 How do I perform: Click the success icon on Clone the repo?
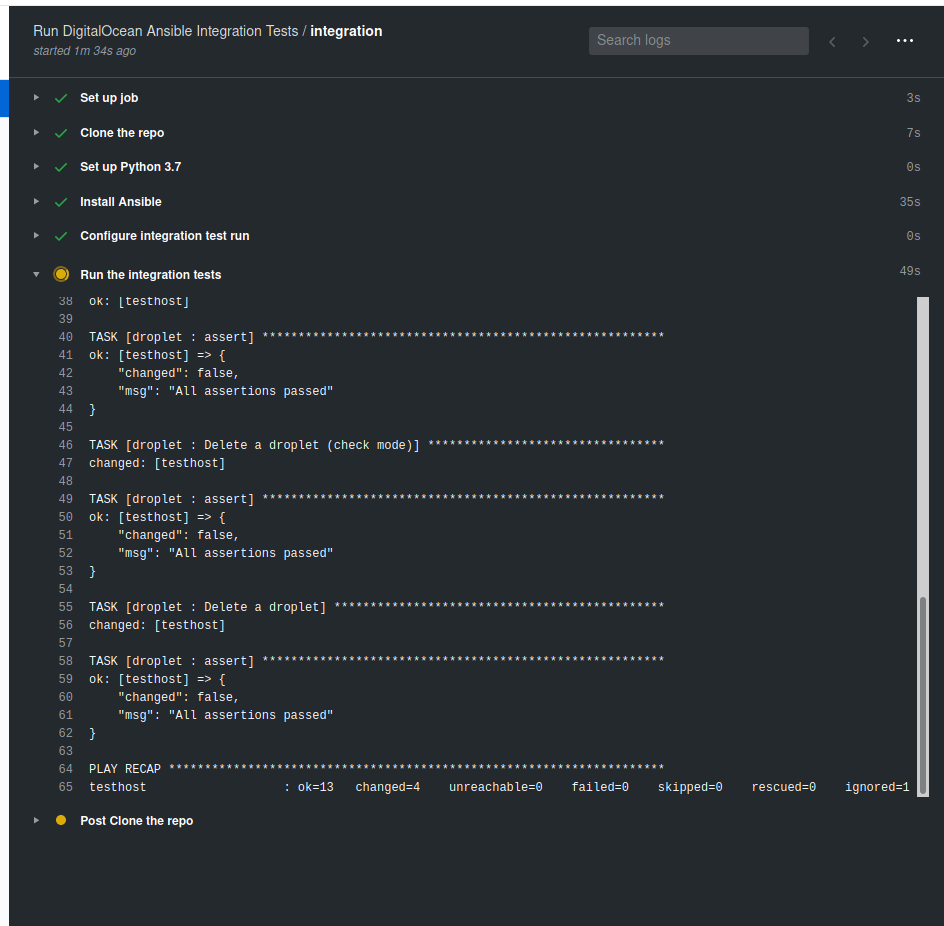60,132
